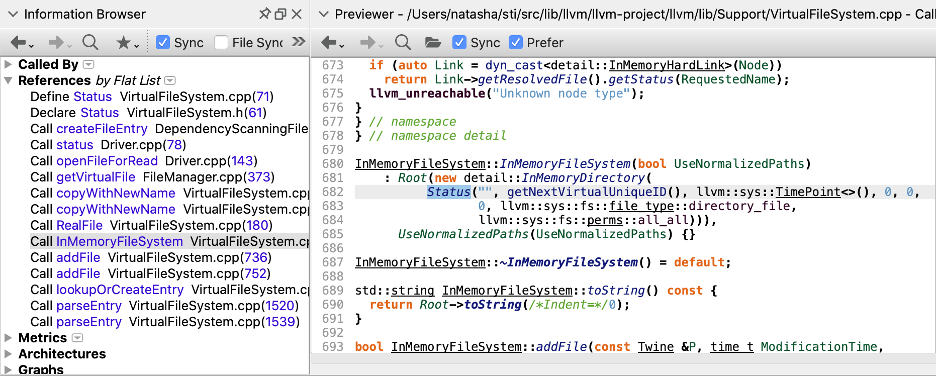The image size is (936, 376).
Task: Click highlighted Status identifier on line 682
Action: pyautogui.click(x=448, y=192)
